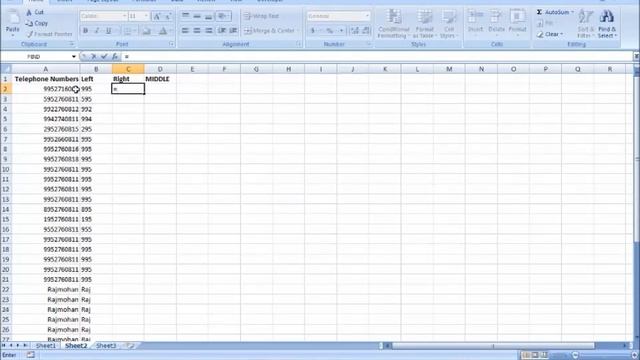Click the Middle Align icon
The height and width of the screenshot is (360, 640).
(197, 16)
